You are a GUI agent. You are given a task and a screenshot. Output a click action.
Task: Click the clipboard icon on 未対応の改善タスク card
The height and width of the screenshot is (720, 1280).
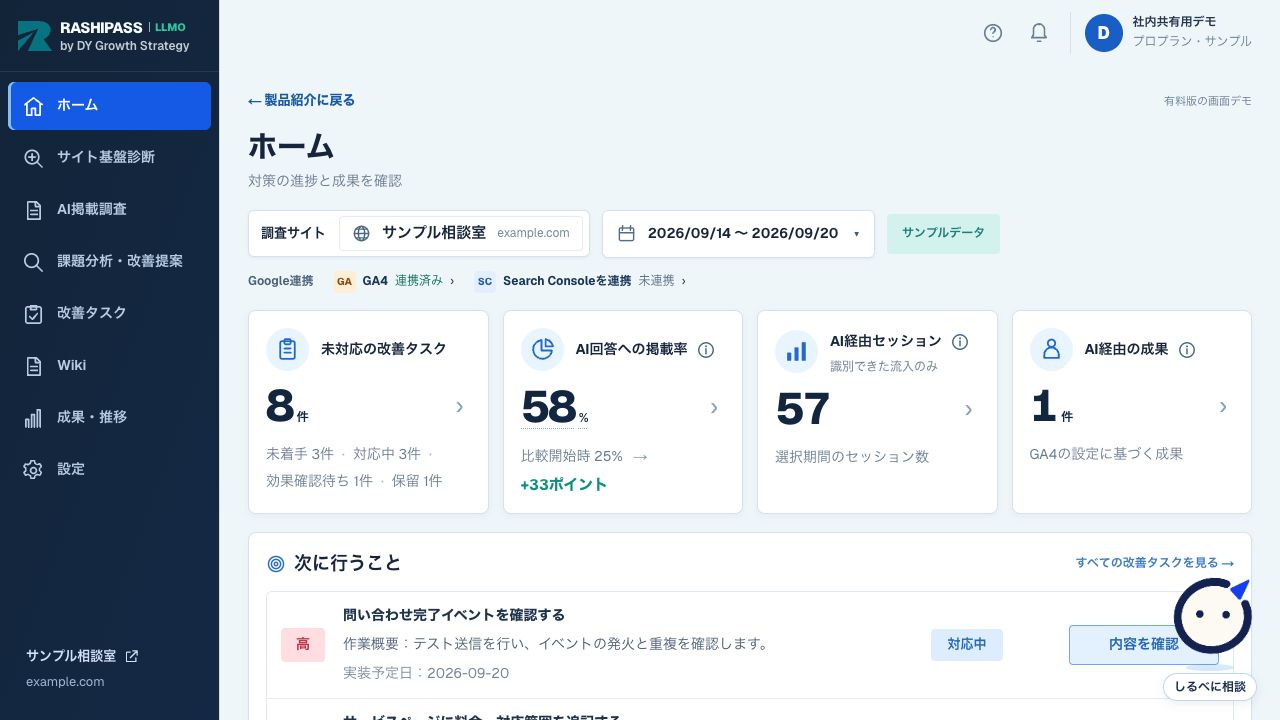[x=288, y=349]
